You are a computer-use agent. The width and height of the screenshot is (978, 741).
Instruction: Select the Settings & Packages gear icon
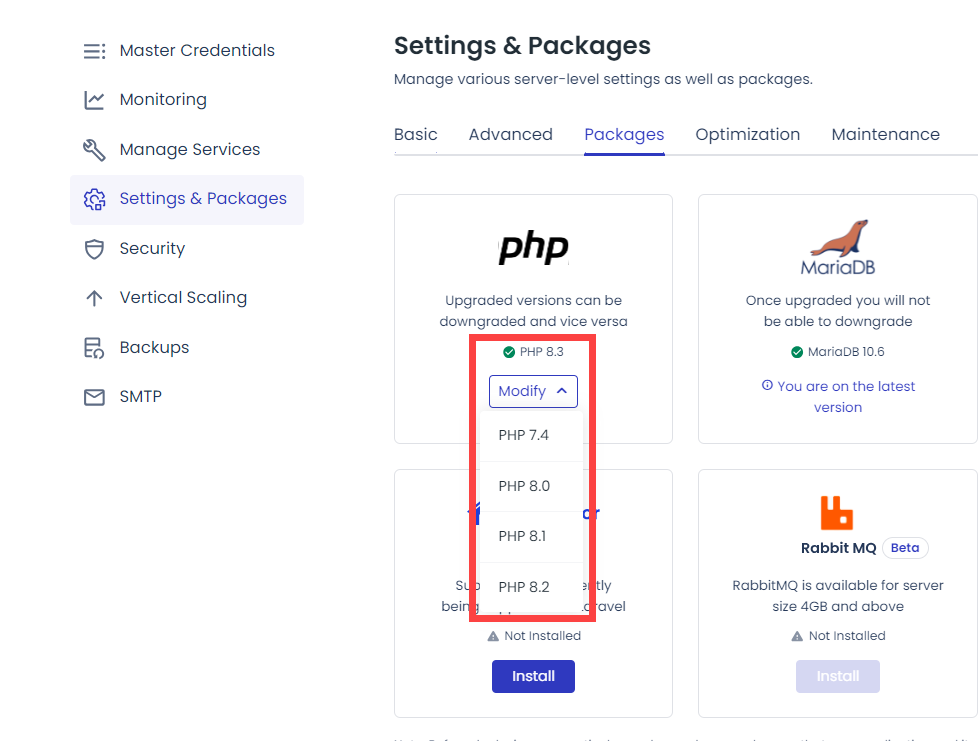click(93, 199)
